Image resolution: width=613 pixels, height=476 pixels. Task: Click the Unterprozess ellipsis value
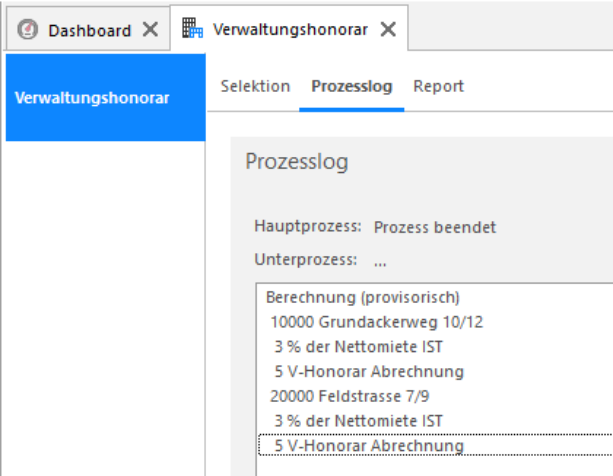[380, 263]
